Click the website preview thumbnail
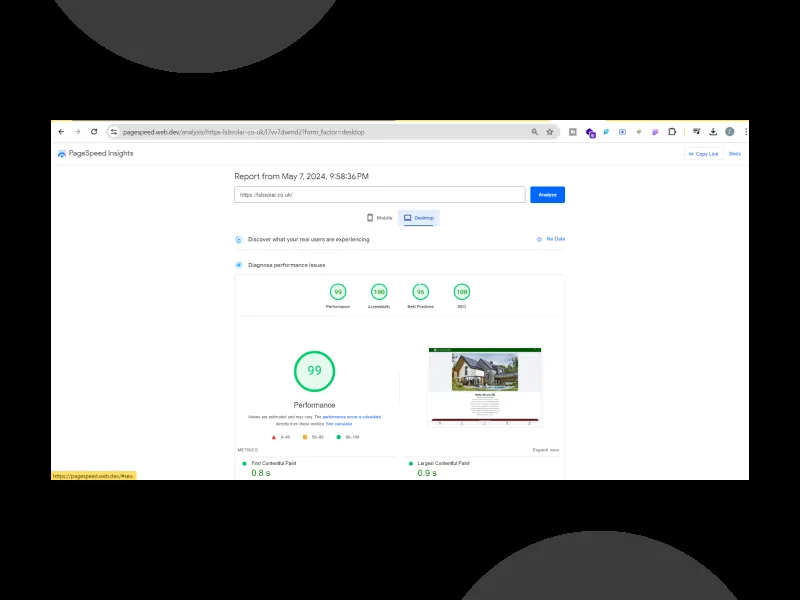Screen dimensions: 800x600 pyautogui.click(x=485, y=387)
